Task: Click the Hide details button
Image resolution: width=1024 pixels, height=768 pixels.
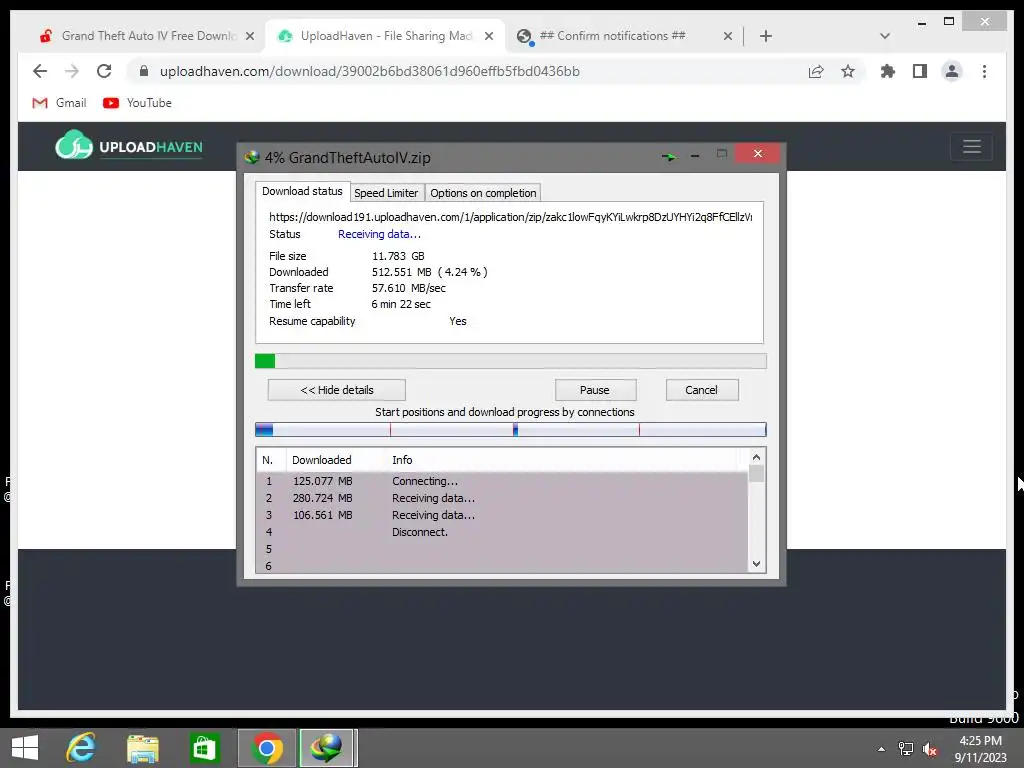Action: click(336, 390)
